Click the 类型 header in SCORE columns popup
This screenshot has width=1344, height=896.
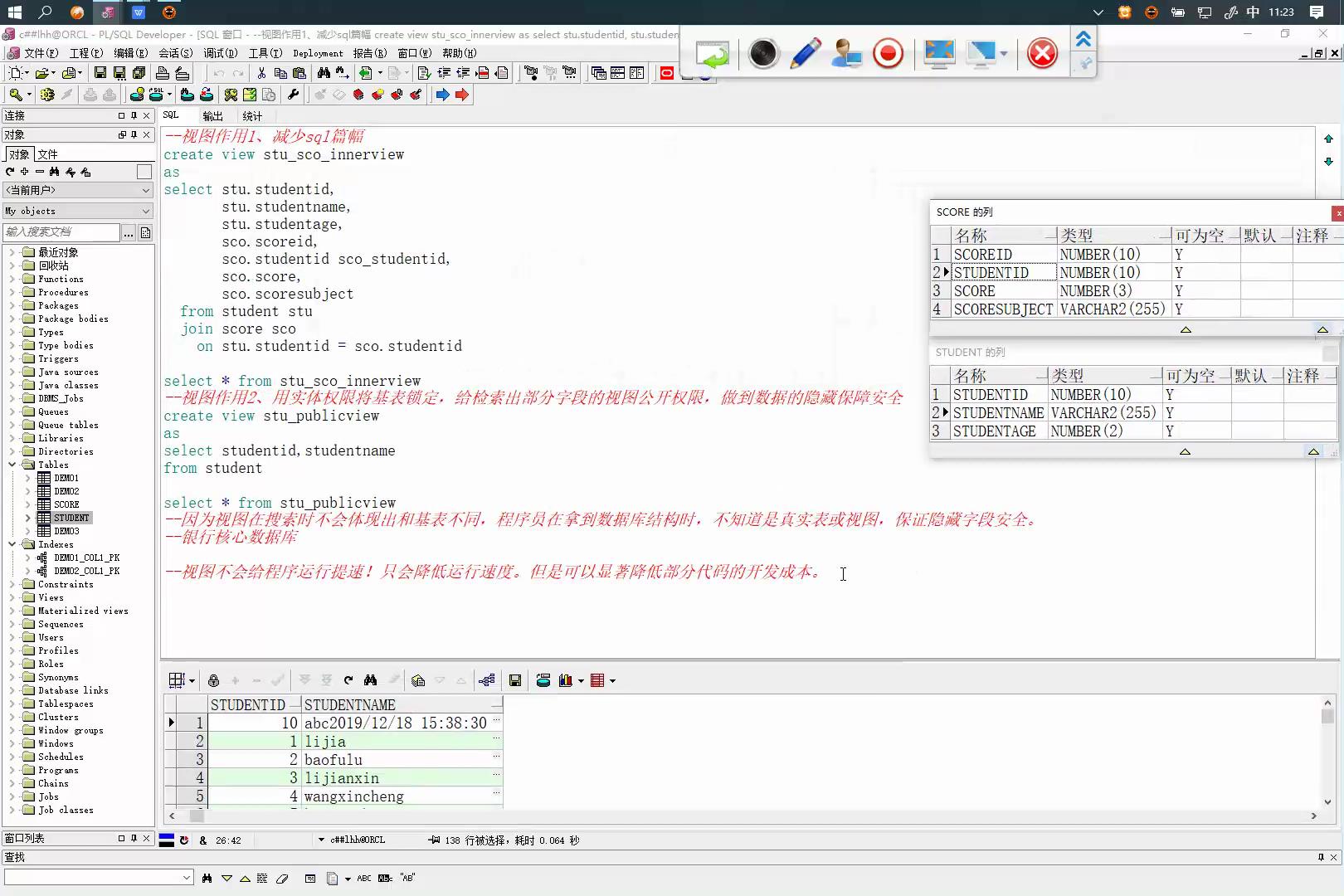pyautogui.click(x=1113, y=236)
